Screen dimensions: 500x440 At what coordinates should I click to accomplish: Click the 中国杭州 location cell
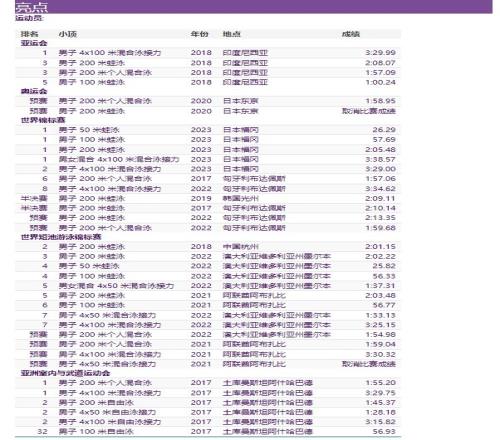pos(241,247)
